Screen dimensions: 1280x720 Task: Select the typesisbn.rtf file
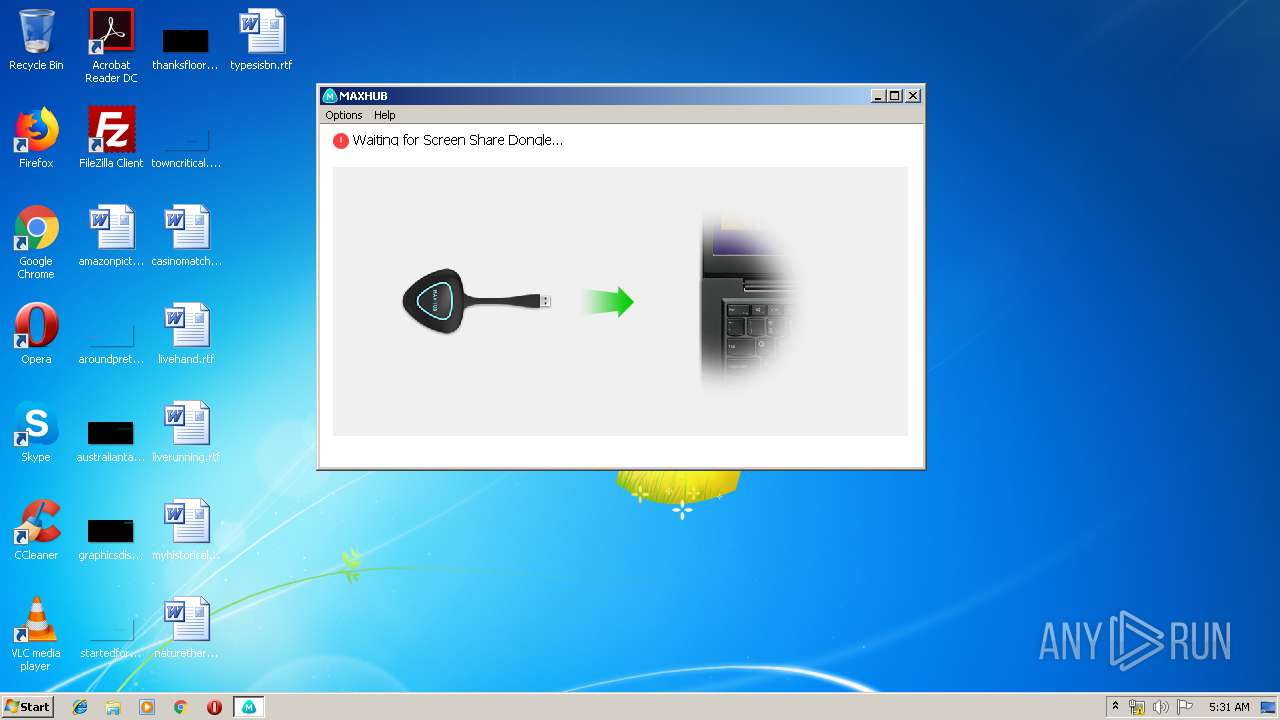(x=261, y=40)
